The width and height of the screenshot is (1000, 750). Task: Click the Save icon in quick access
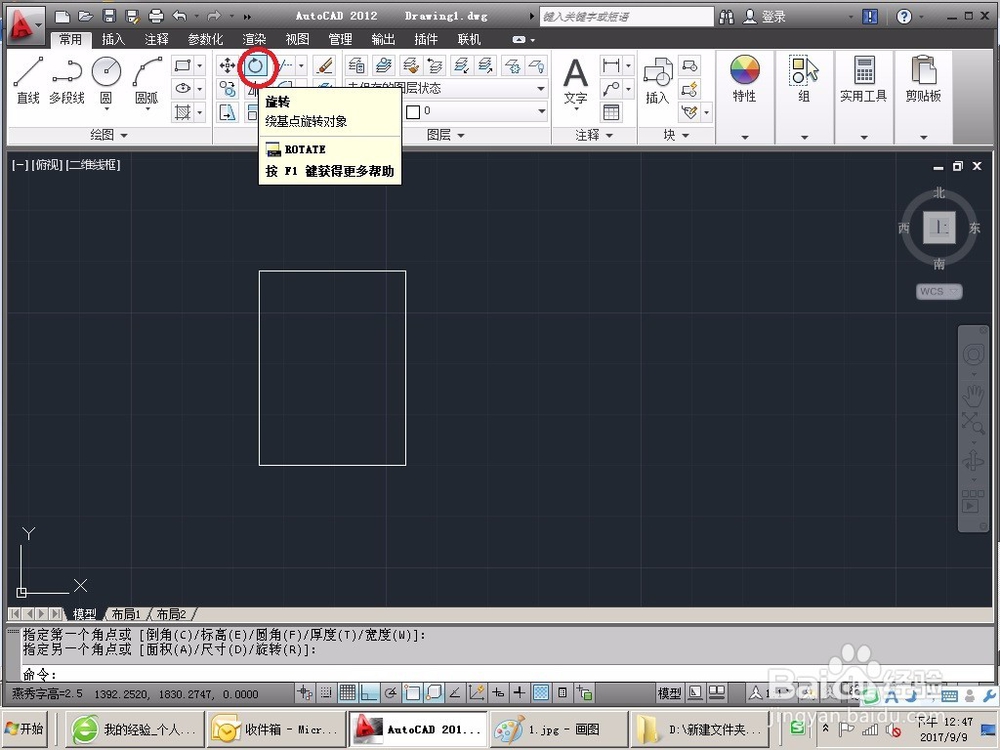point(109,17)
